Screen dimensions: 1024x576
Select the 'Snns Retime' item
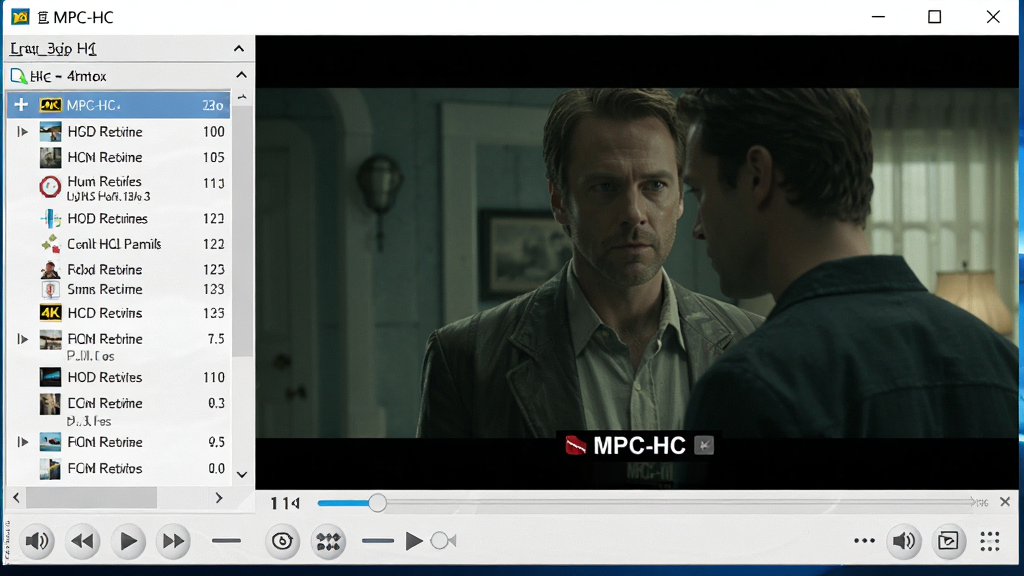118,289
